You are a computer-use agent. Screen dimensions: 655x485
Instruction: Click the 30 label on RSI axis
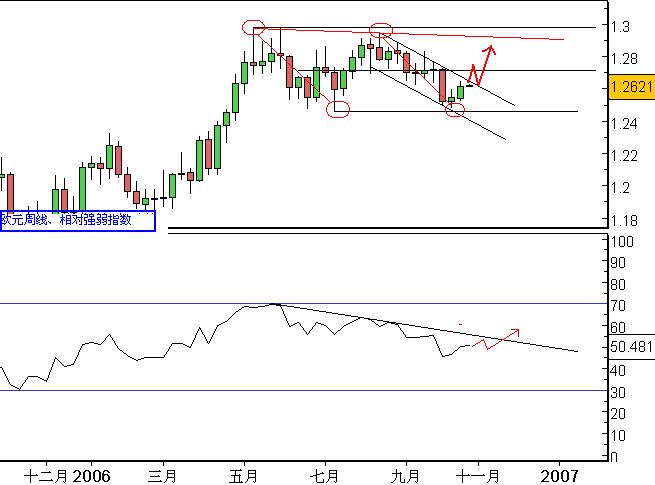point(618,392)
